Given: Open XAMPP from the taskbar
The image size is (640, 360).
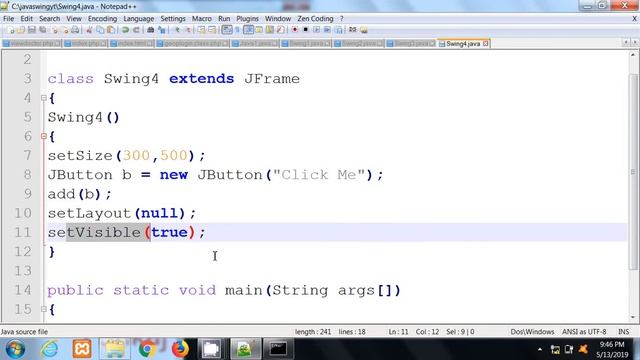Looking at the screenshot, I should click(x=82, y=349).
